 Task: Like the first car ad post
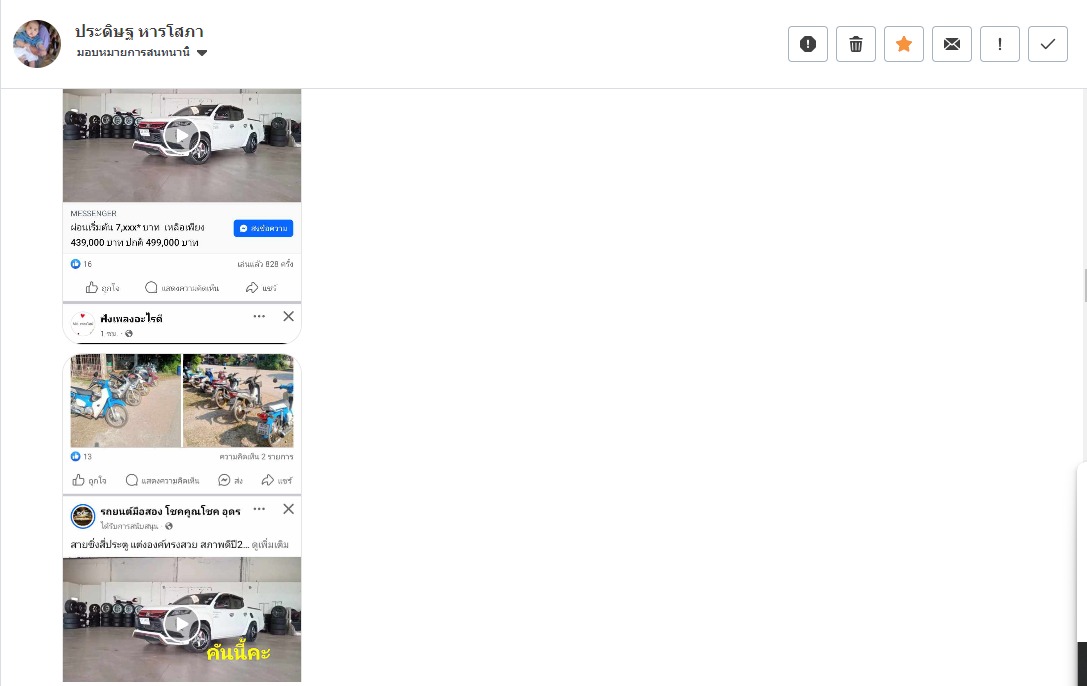tap(102, 288)
